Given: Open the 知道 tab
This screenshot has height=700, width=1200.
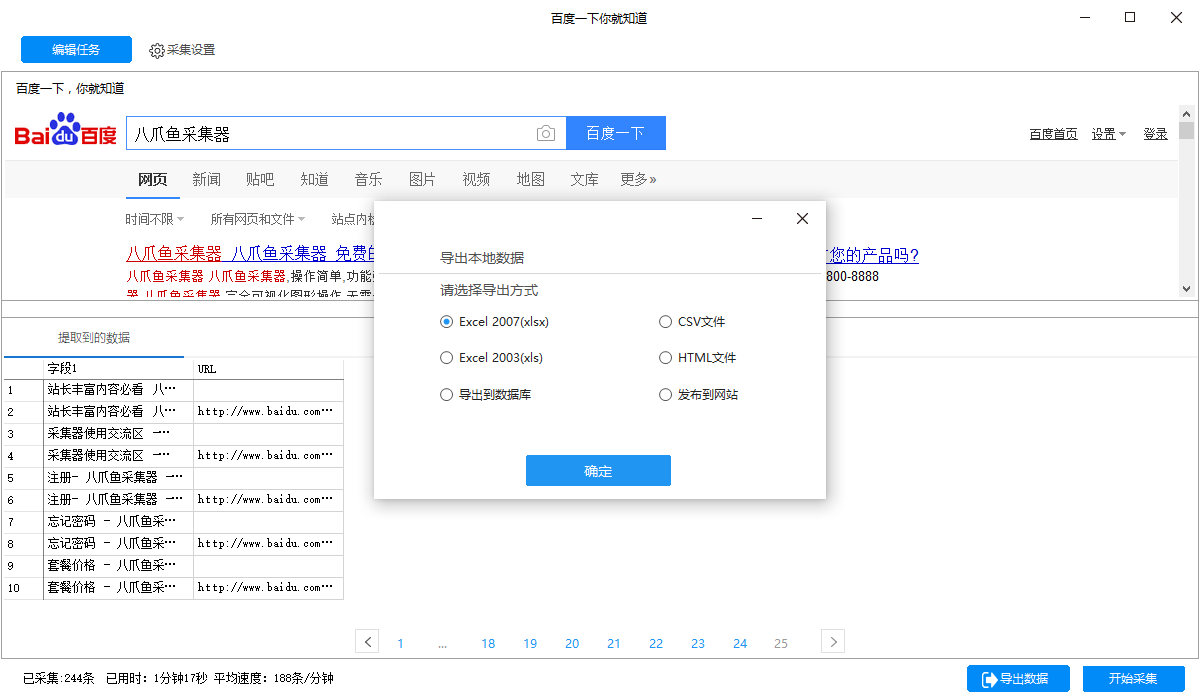Looking at the screenshot, I should click(x=315, y=179).
